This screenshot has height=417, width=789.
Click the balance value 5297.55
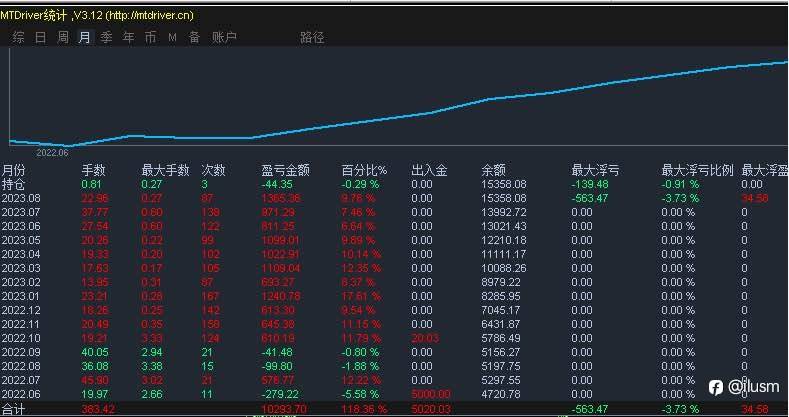(501, 380)
